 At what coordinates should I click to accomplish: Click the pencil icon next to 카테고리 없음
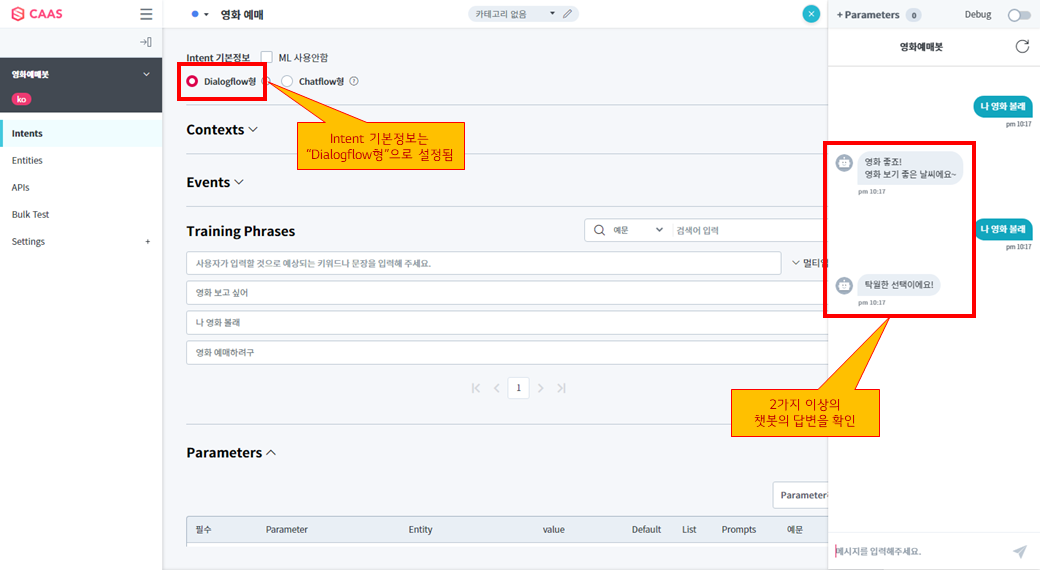568,14
